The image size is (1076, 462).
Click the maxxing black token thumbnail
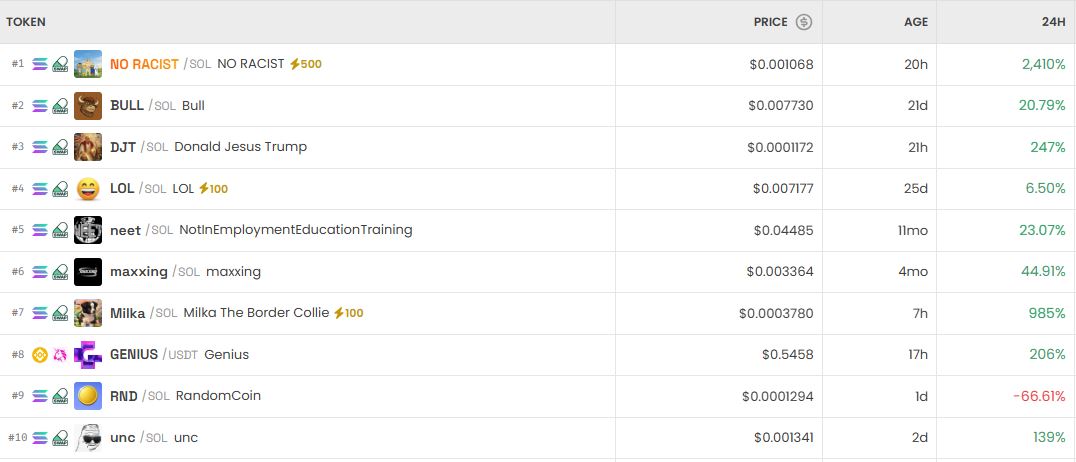88,271
